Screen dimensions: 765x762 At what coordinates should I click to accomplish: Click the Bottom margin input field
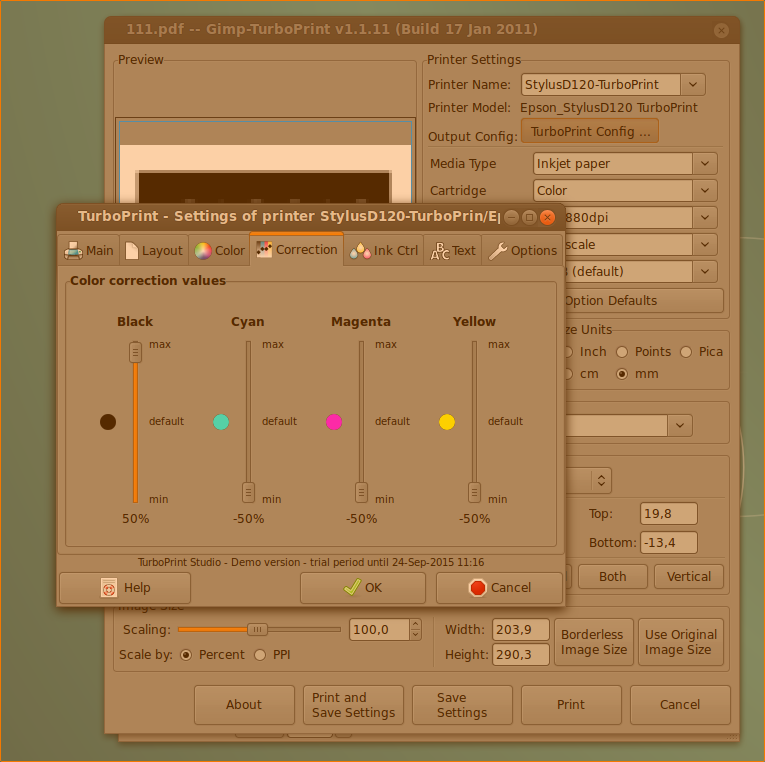669,542
